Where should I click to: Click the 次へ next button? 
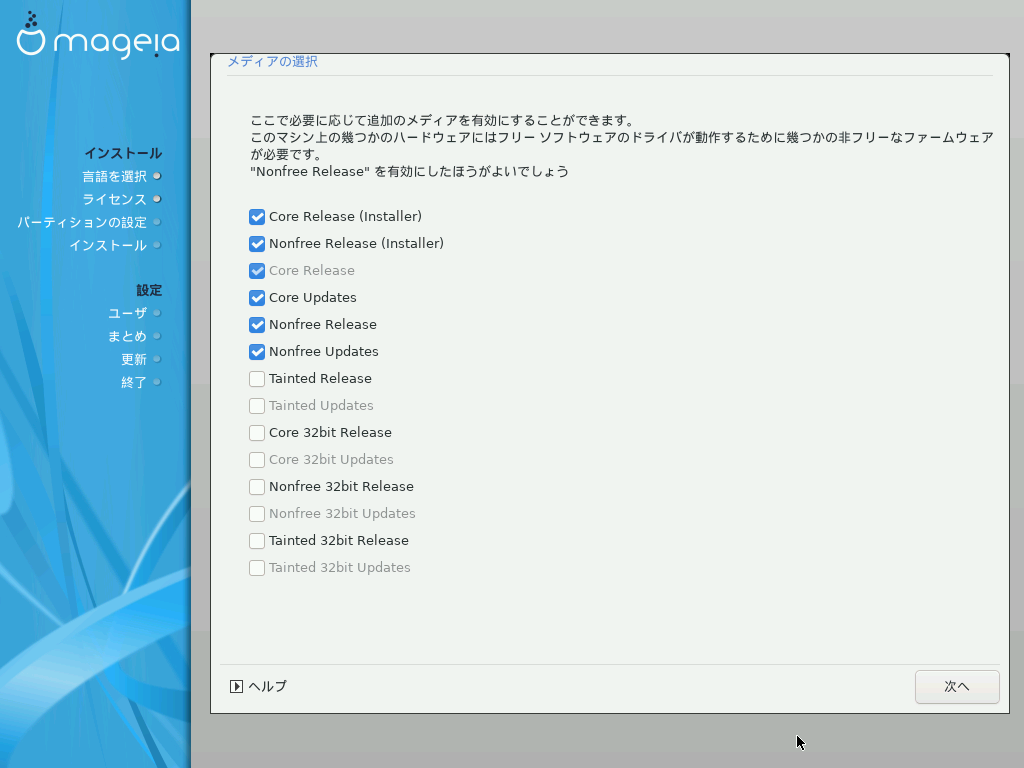point(957,686)
